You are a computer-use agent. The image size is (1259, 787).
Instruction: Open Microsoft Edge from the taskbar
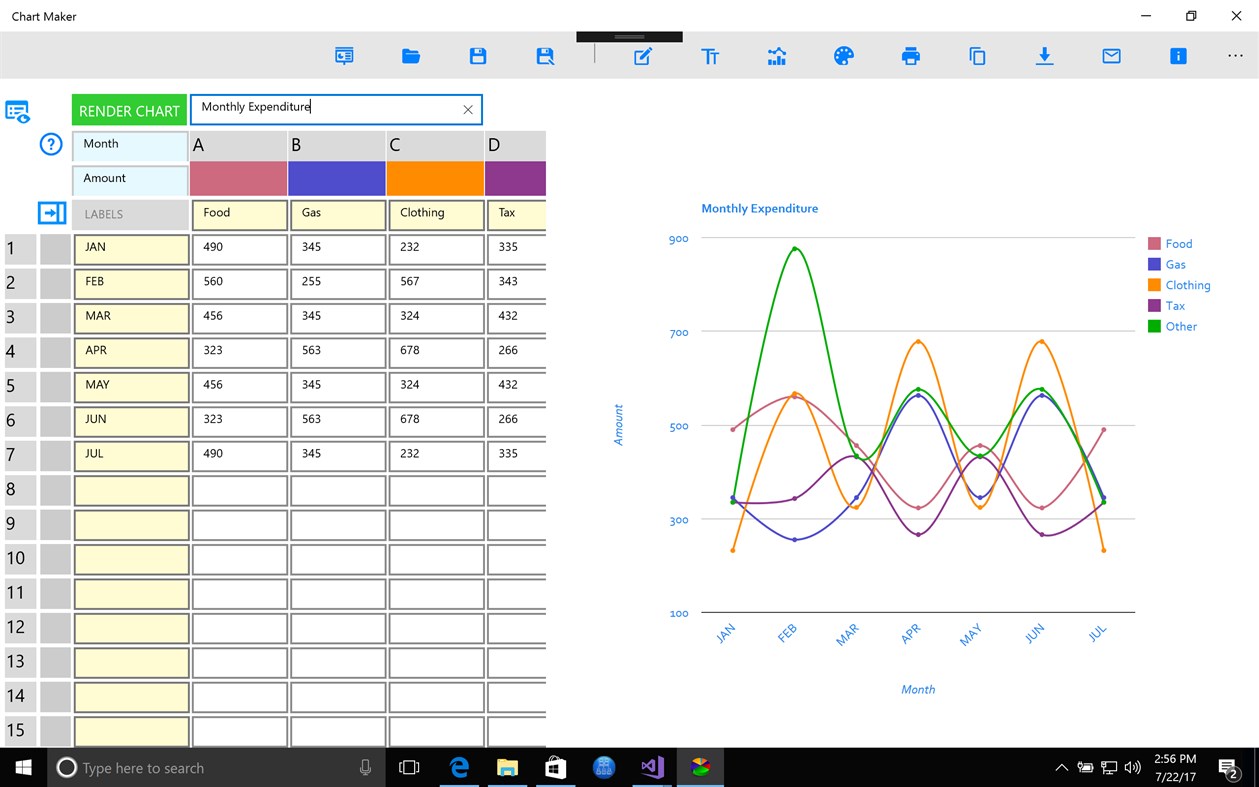point(459,768)
